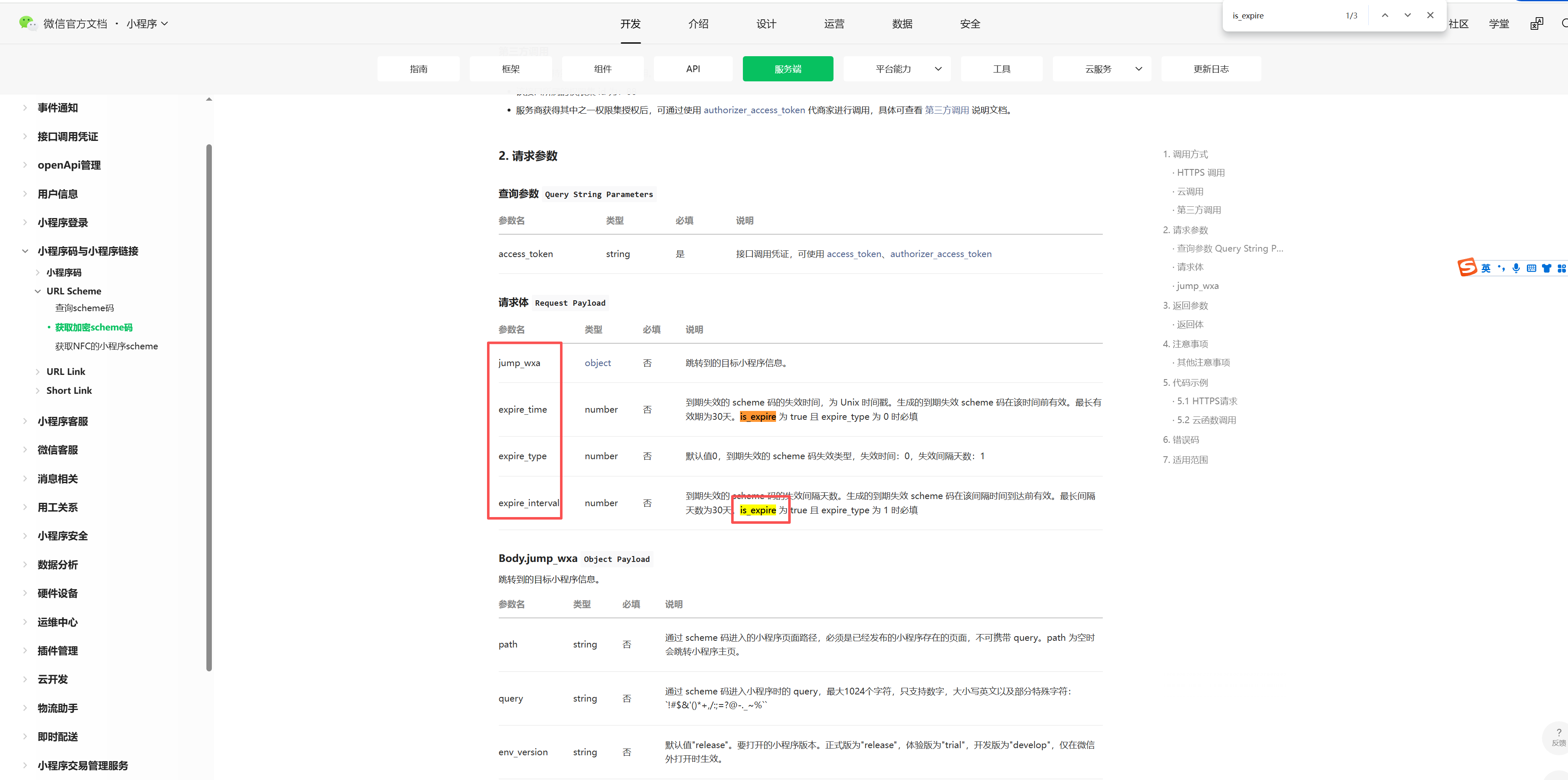1568x780 pixels.
Task: Collapse the URL Scheme tree node
Action: click(38, 291)
